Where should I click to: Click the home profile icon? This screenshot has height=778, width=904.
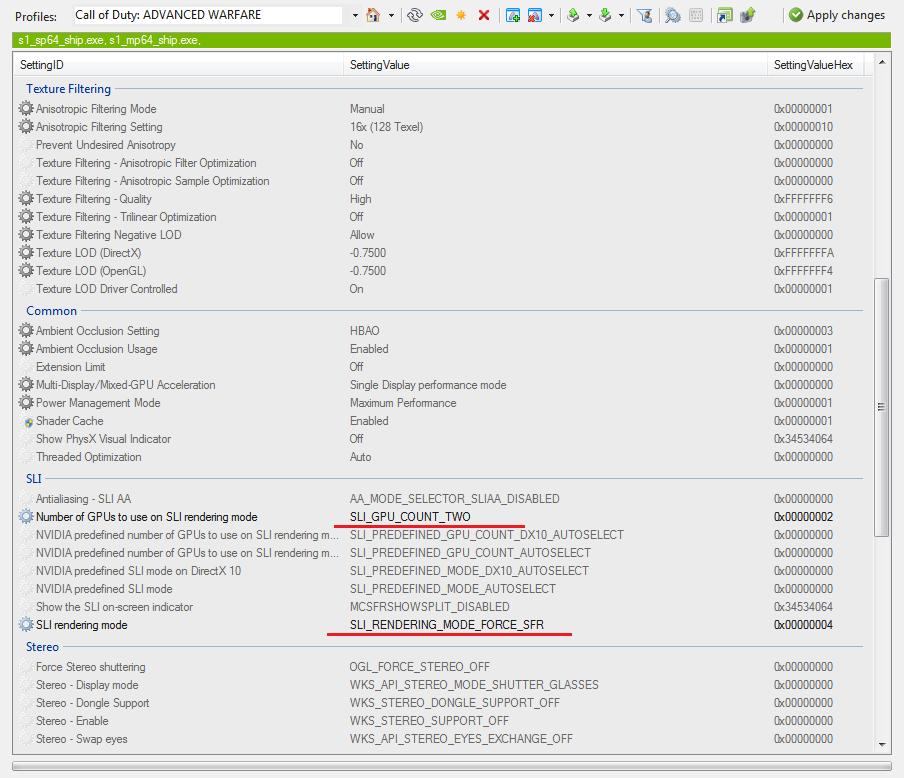point(373,15)
